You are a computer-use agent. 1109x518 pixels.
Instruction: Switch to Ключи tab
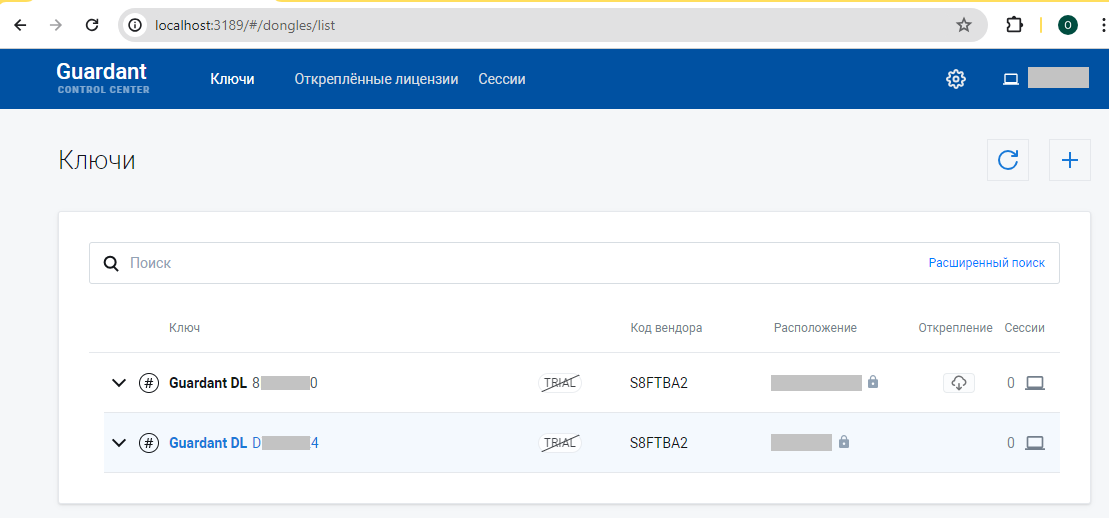click(x=233, y=79)
